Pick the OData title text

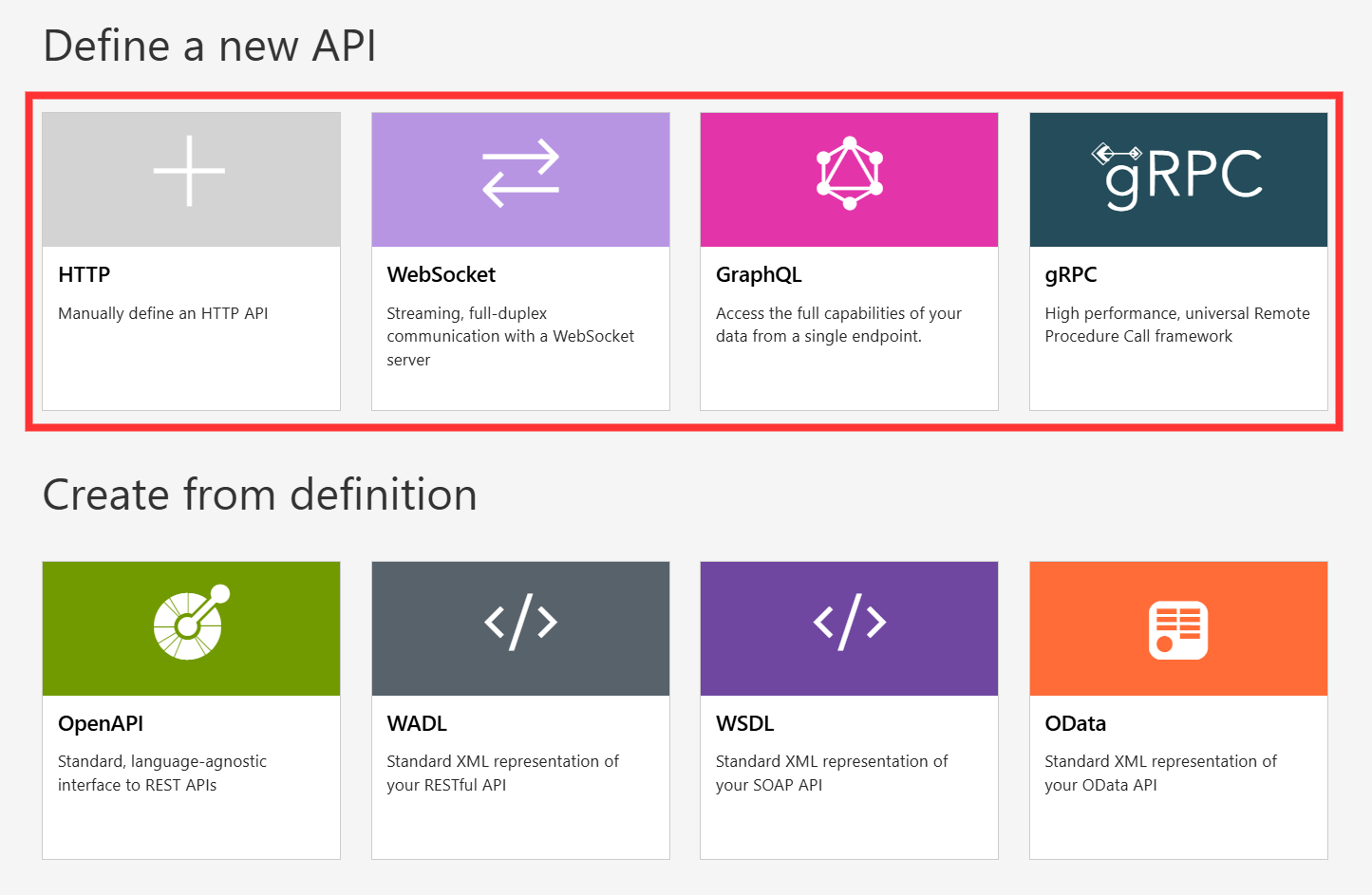[x=1075, y=724]
